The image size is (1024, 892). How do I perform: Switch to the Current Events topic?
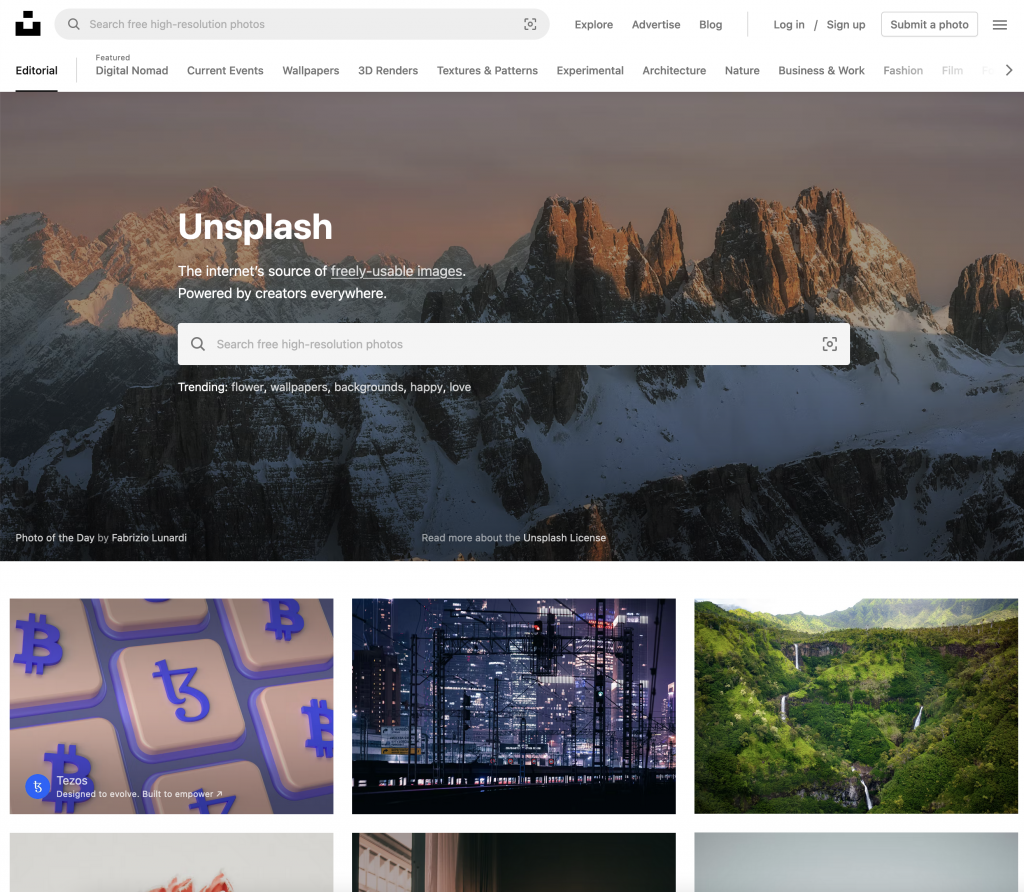point(225,71)
